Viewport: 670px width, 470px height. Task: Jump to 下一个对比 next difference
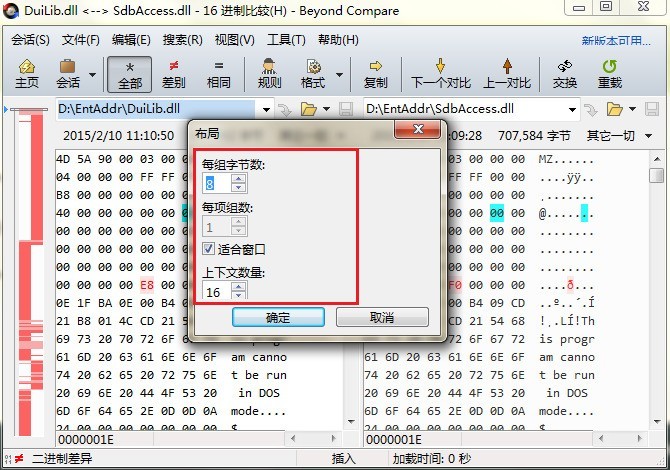pos(441,74)
